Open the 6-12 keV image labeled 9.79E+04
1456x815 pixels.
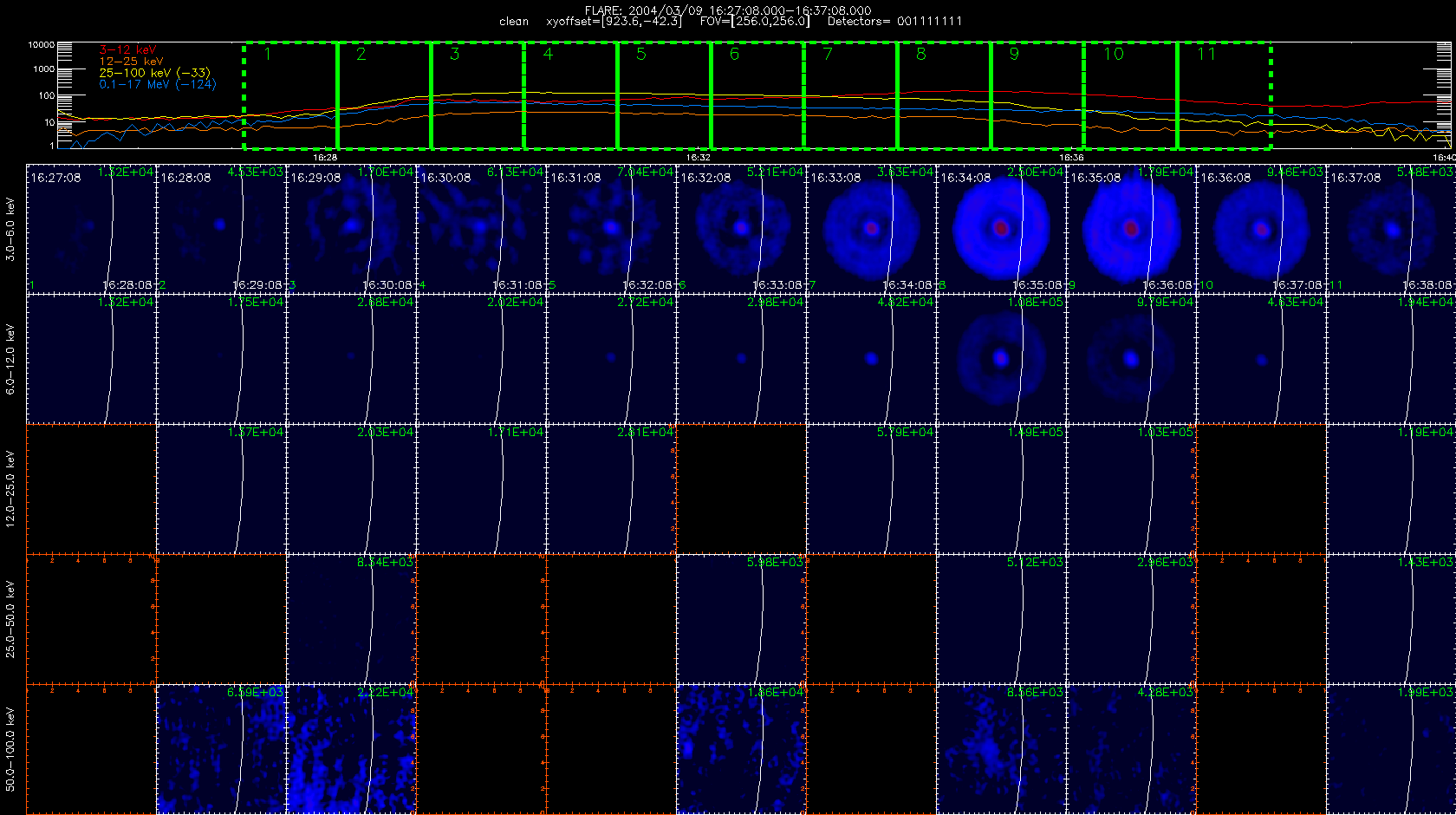pyautogui.click(x=1132, y=359)
